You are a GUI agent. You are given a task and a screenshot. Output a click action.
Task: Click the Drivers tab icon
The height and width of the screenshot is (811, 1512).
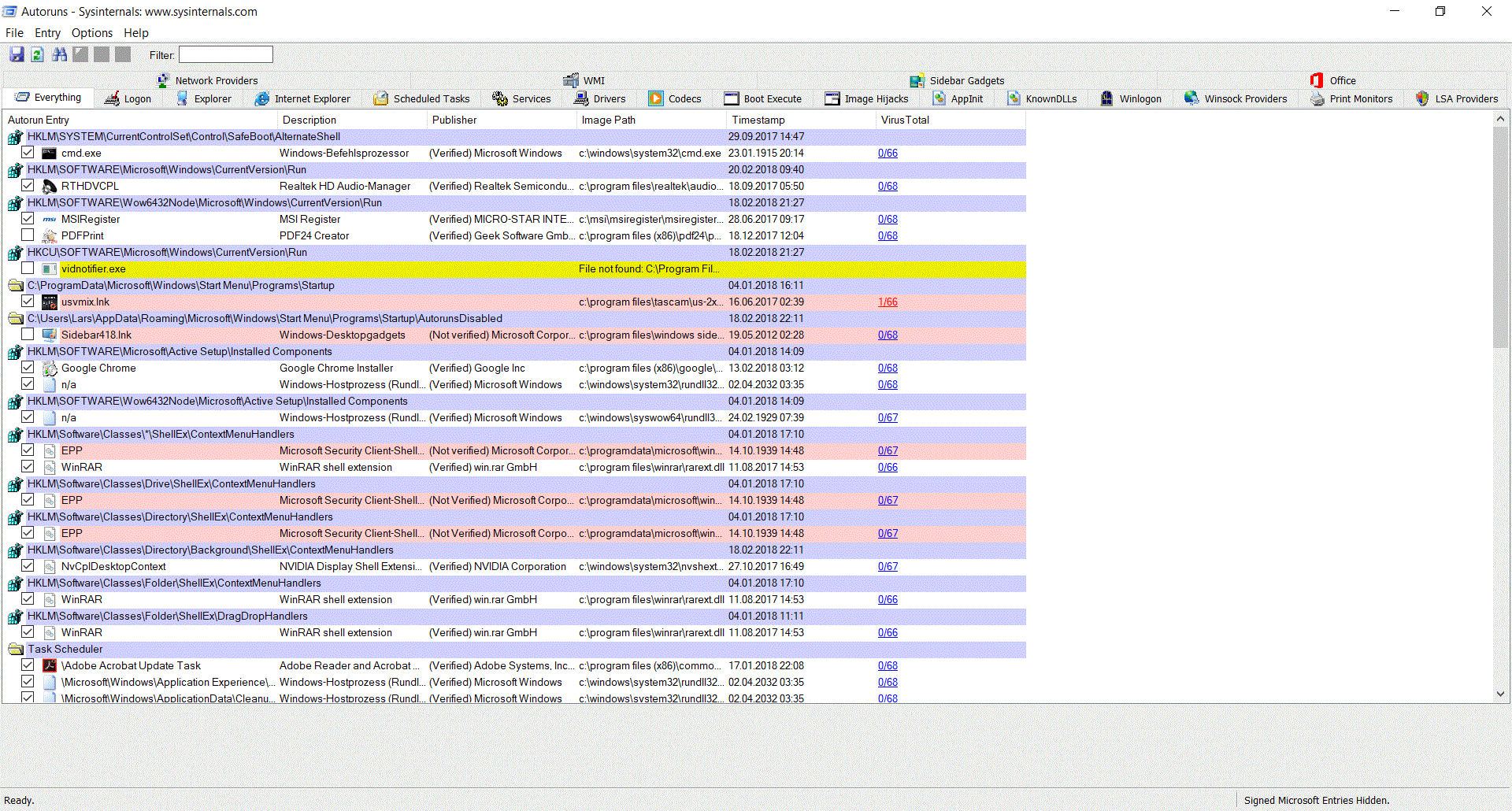point(581,98)
